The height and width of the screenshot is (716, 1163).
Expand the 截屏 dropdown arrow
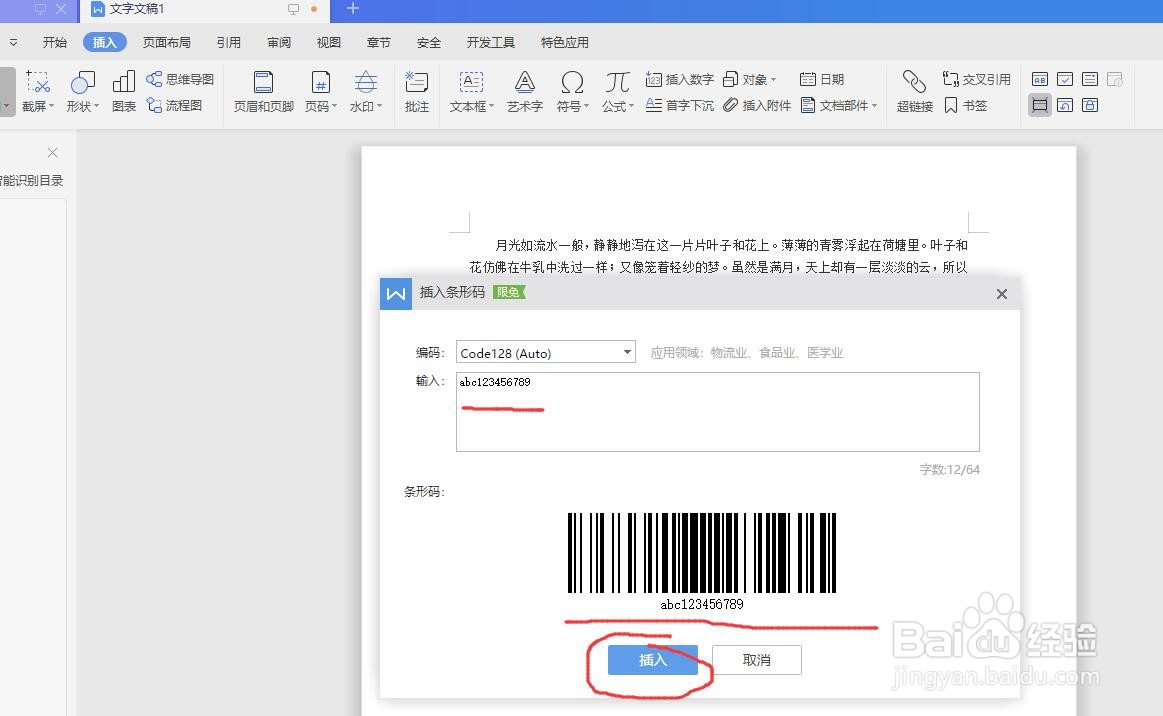tap(51, 106)
